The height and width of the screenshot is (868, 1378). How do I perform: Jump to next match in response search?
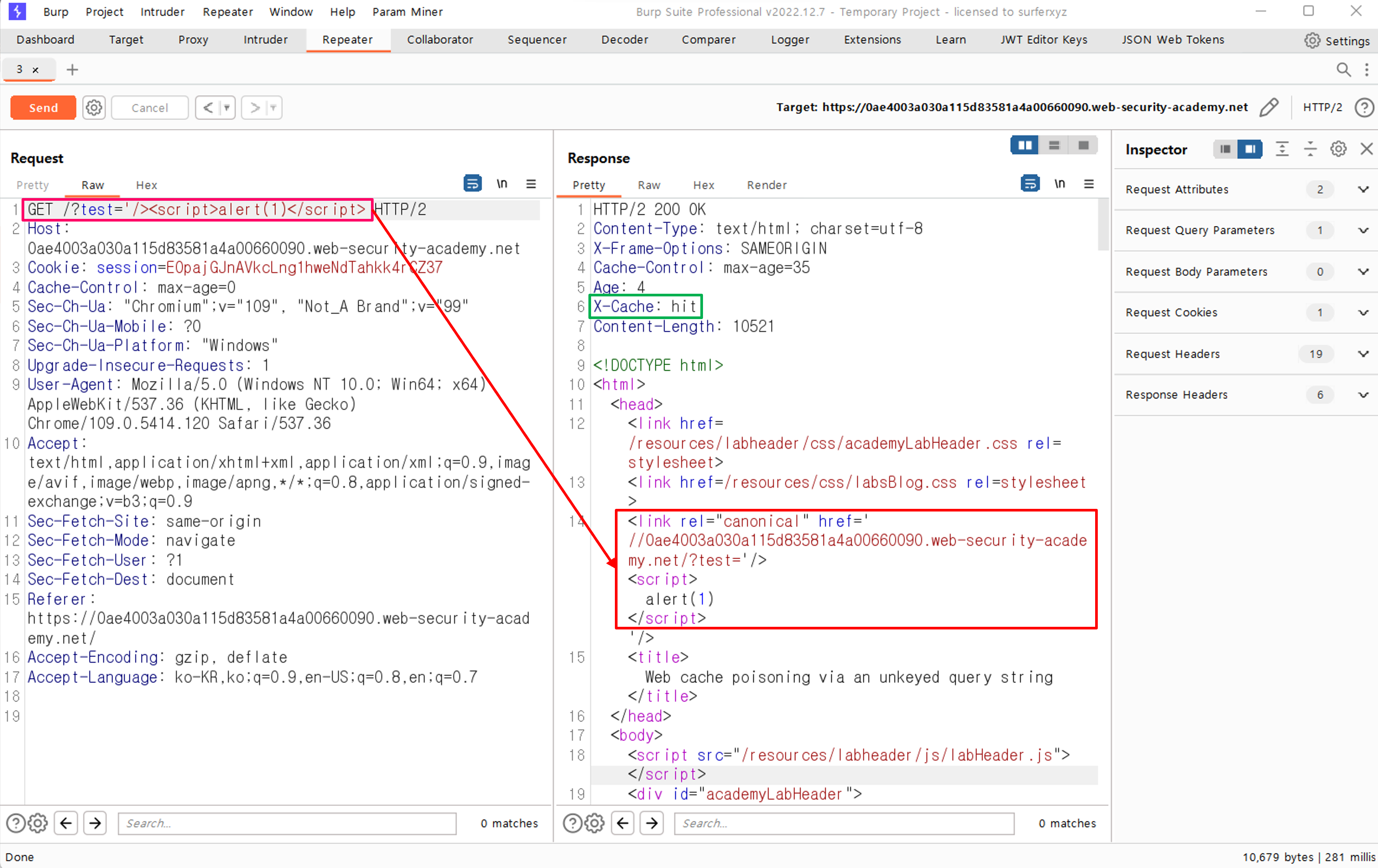(652, 823)
